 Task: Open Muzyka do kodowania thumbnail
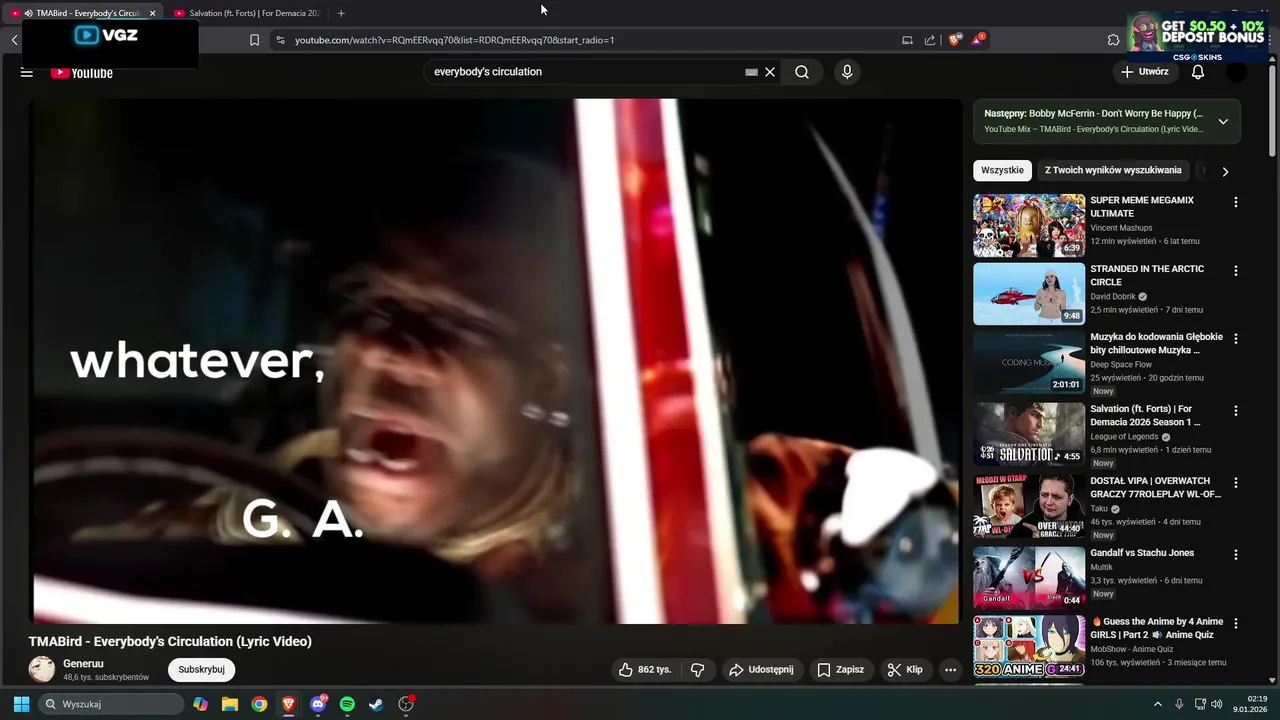click(1029, 362)
